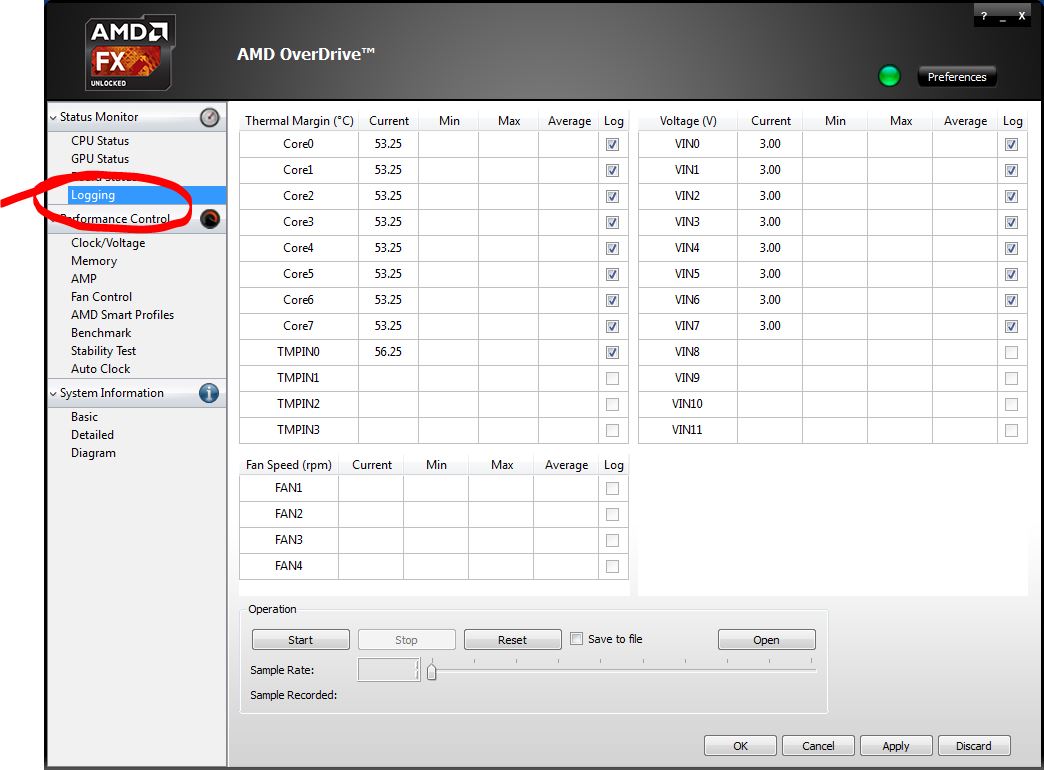This screenshot has height=770, width=1044.
Task: Open the Auto Clock page
Action: click(101, 369)
